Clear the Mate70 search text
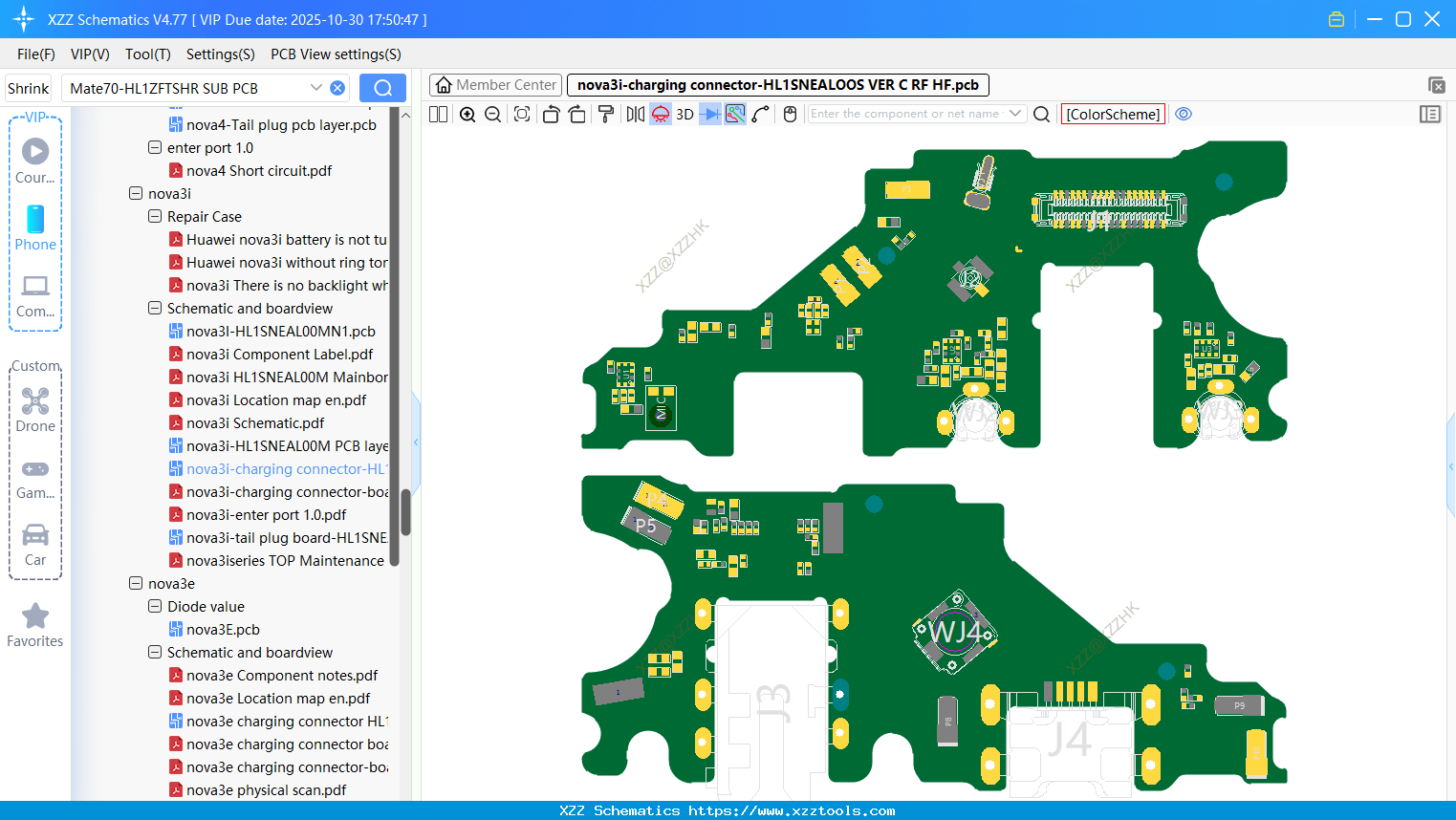This screenshot has height=820, width=1456. coord(337,88)
